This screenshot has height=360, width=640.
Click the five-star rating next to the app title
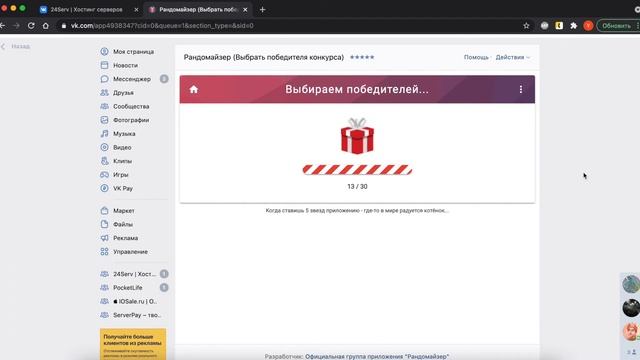tap(362, 57)
